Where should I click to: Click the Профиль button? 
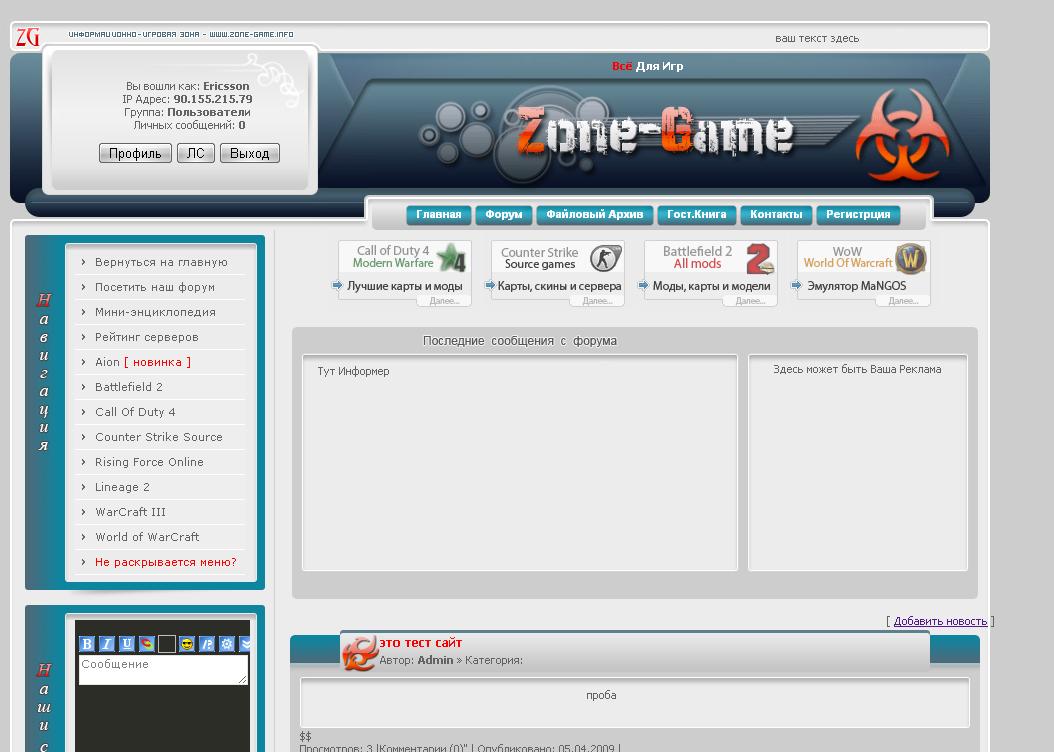[135, 153]
